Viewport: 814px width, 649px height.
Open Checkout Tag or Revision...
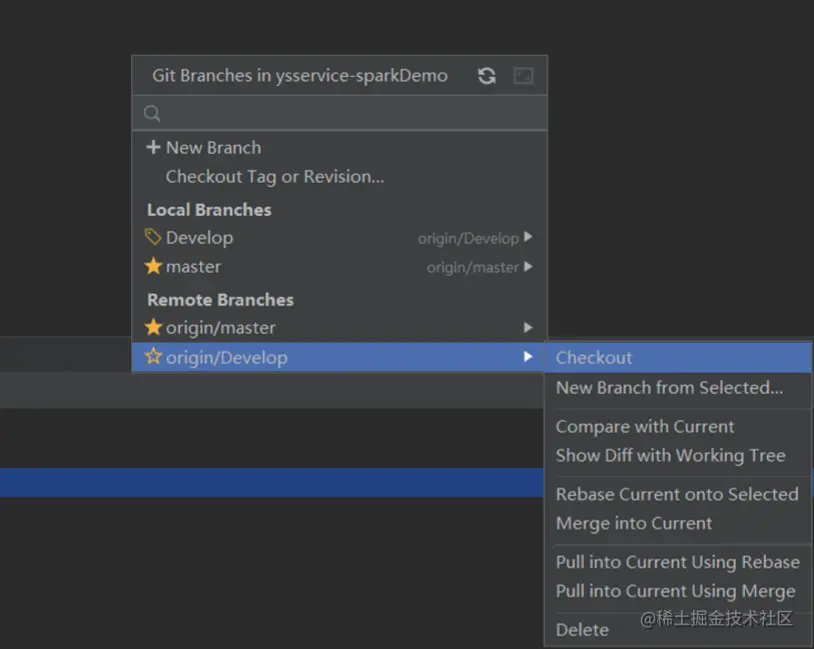[275, 177]
